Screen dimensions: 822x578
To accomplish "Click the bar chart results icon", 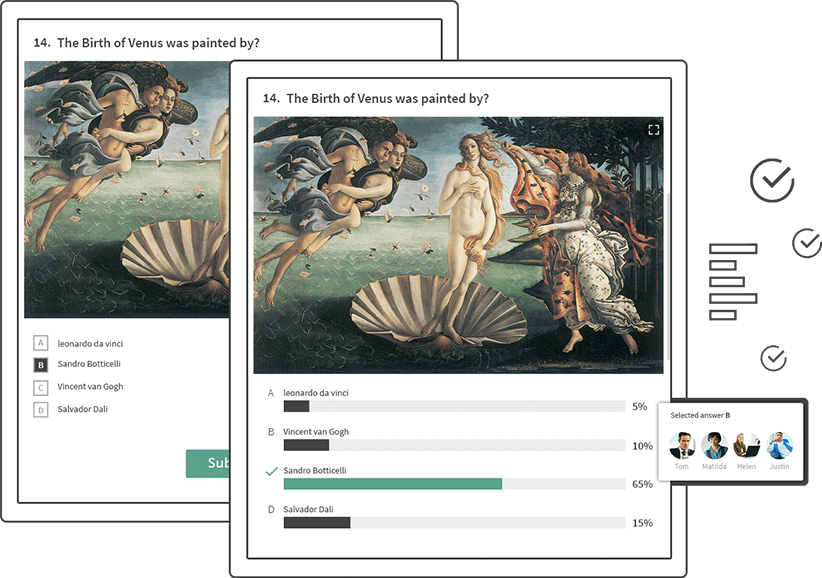I will 733,281.
